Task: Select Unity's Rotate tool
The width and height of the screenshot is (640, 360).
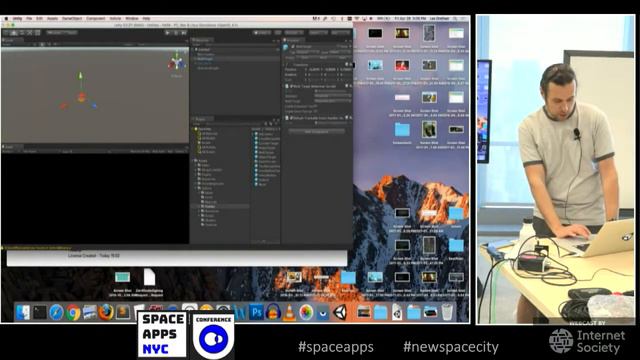Action: (22, 33)
